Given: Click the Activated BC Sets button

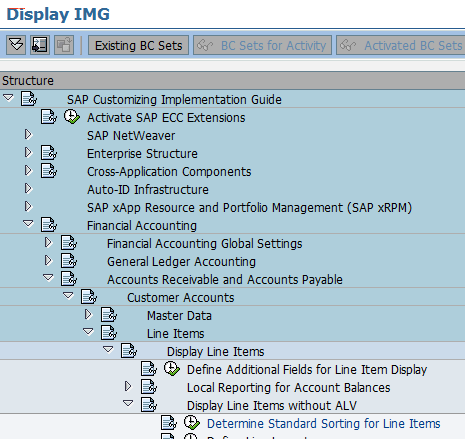Looking at the screenshot, I should coord(401,45).
